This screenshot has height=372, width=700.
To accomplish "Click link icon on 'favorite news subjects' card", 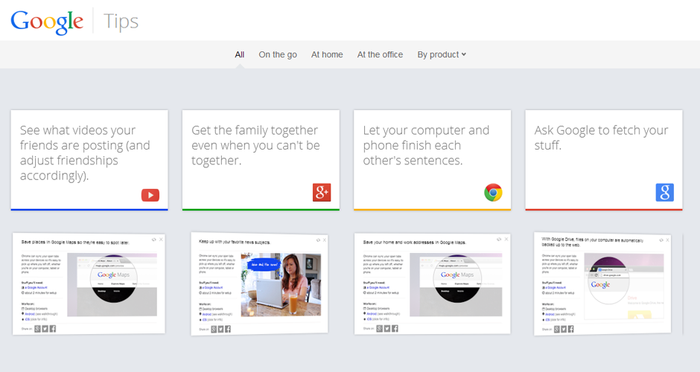I will 318,240.
